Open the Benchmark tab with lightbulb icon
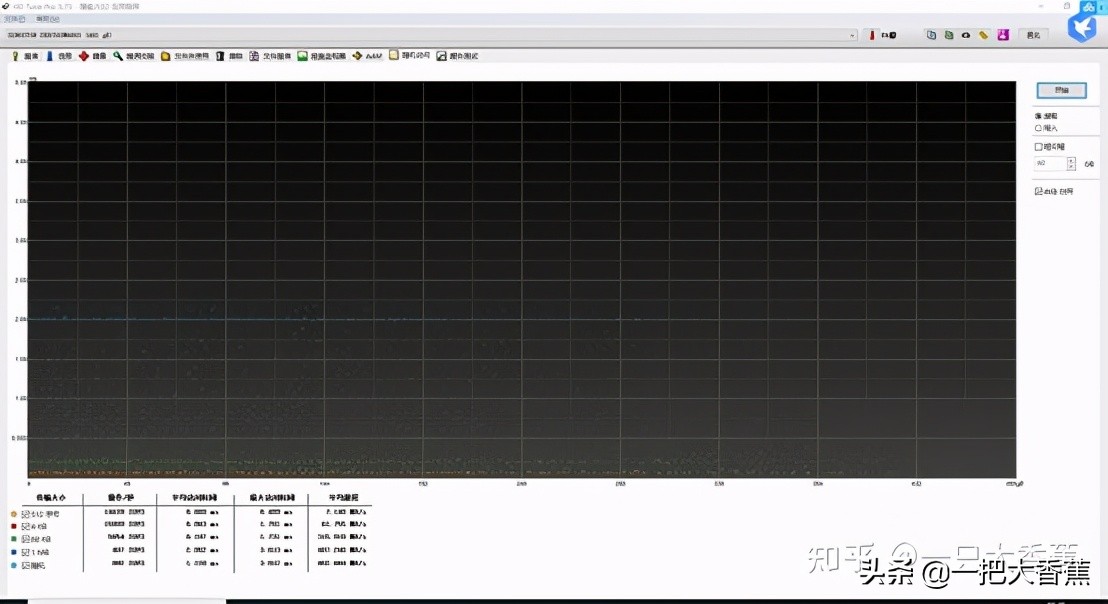This screenshot has height=604, width=1108. 26,56
